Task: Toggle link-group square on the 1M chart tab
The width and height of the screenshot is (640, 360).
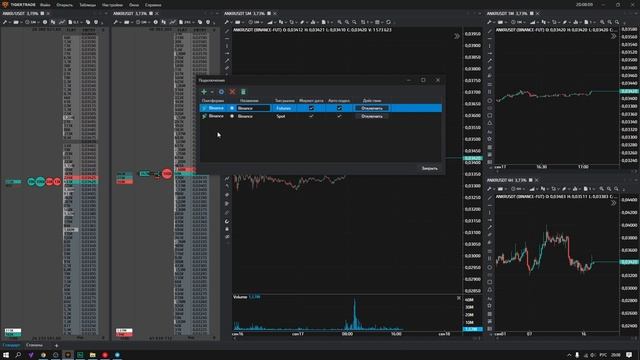Action: coord(531,13)
